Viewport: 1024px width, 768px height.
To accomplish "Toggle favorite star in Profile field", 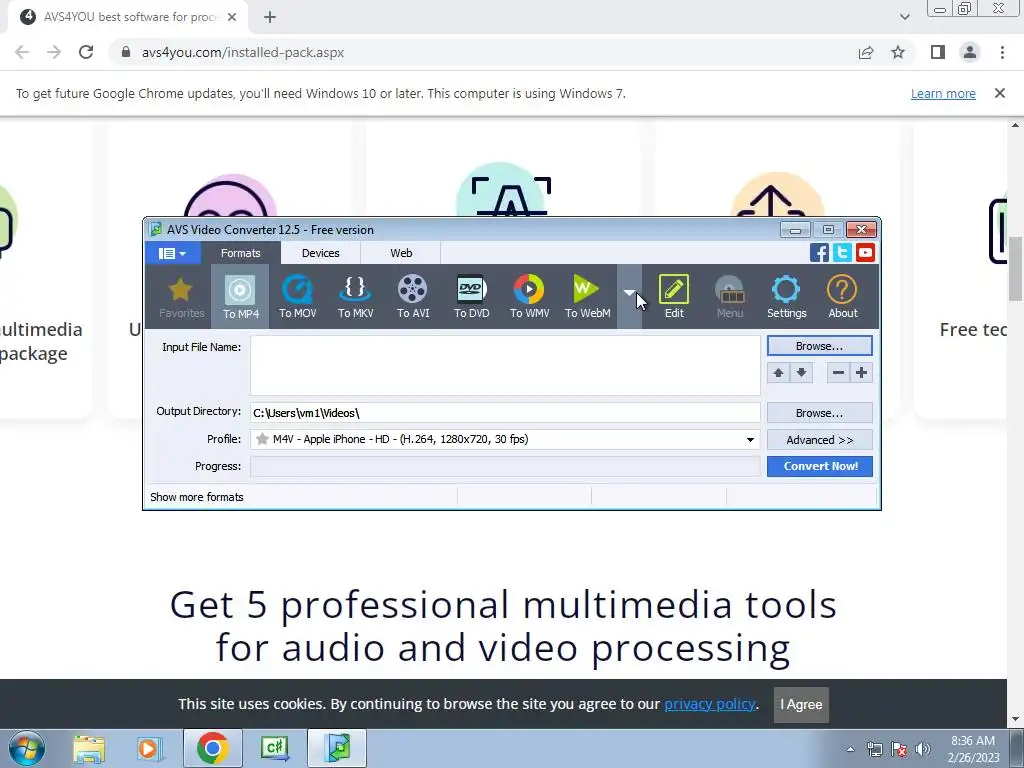I will tap(262, 439).
